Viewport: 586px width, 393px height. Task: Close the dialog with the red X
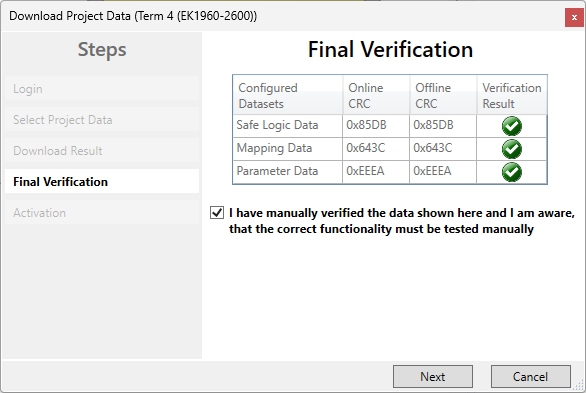pyautogui.click(x=574, y=18)
